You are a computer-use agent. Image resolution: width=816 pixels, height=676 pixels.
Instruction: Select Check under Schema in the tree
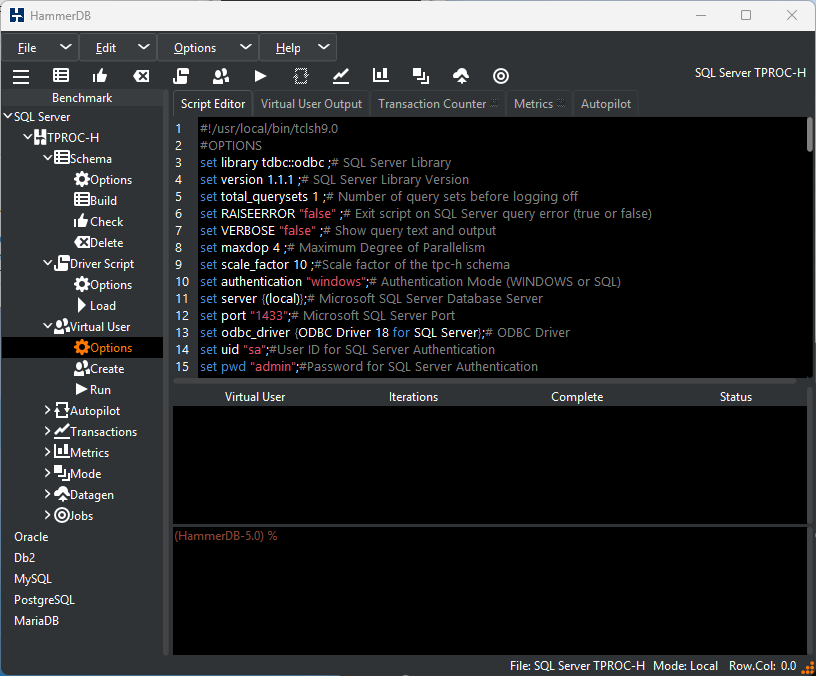pos(98,222)
